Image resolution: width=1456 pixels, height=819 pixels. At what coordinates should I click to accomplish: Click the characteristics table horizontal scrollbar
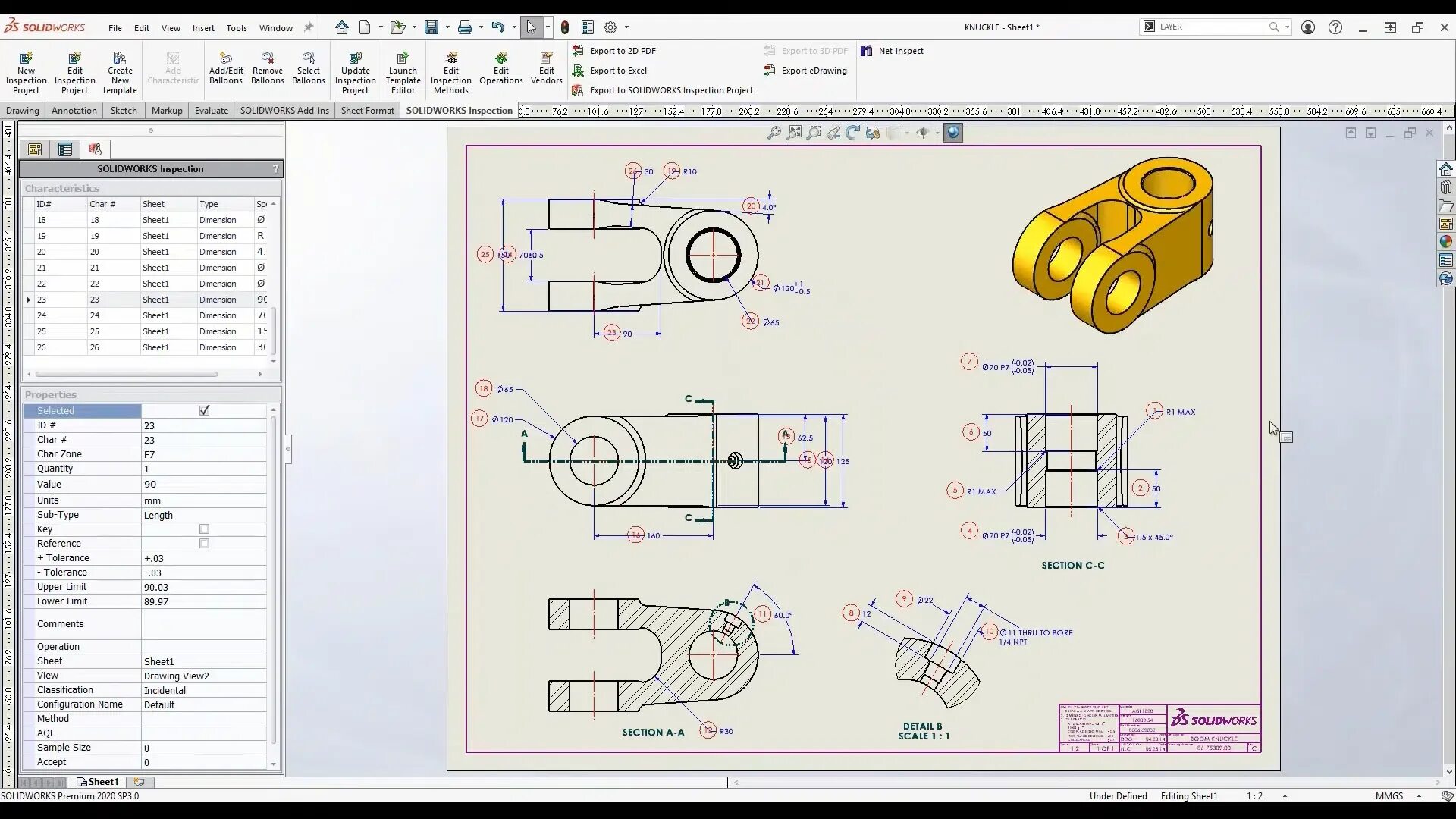pyautogui.click(x=127, y=374)
